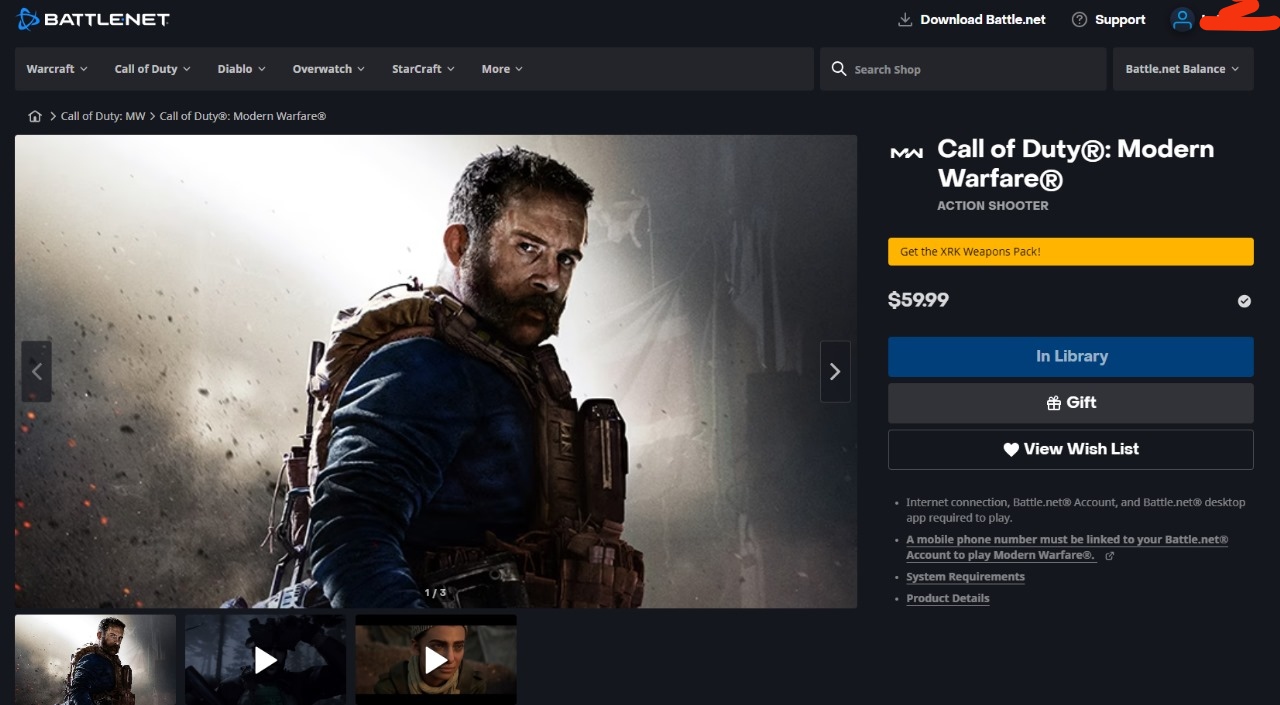
Task: Show previous image with left arrow
Action: [37, 372]
